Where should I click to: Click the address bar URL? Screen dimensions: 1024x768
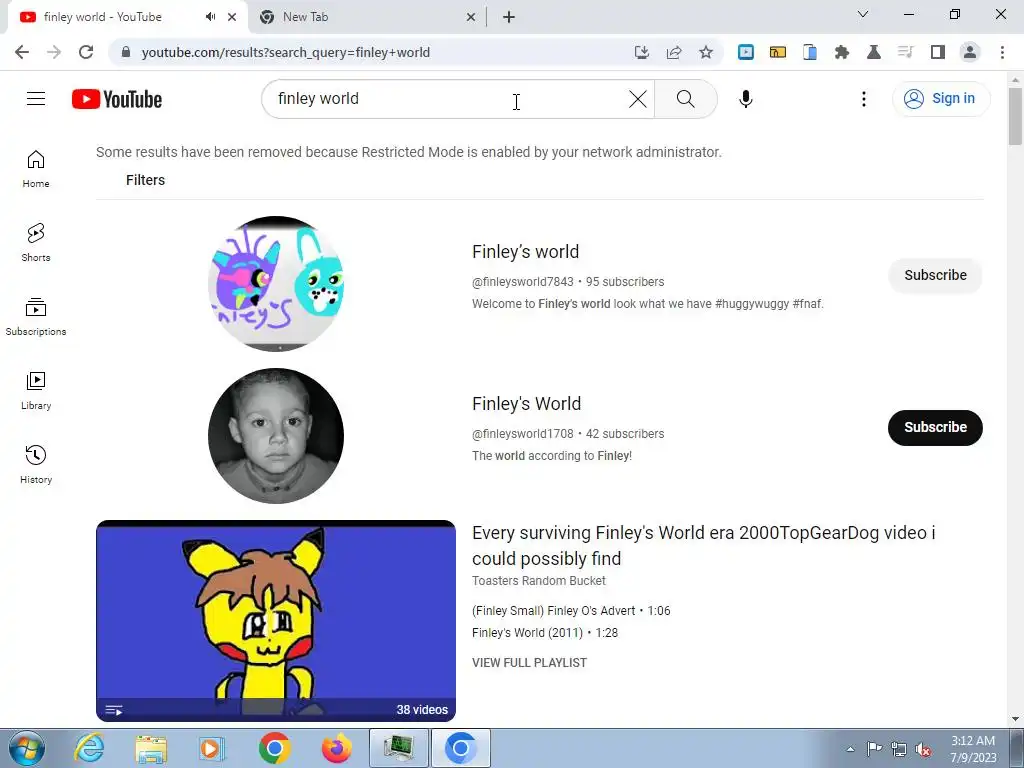(x=285, y=52)
